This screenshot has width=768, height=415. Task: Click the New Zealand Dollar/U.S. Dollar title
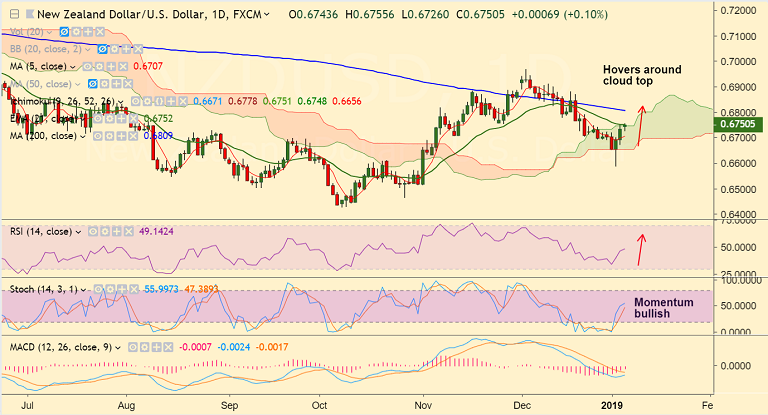click(120, 14)
